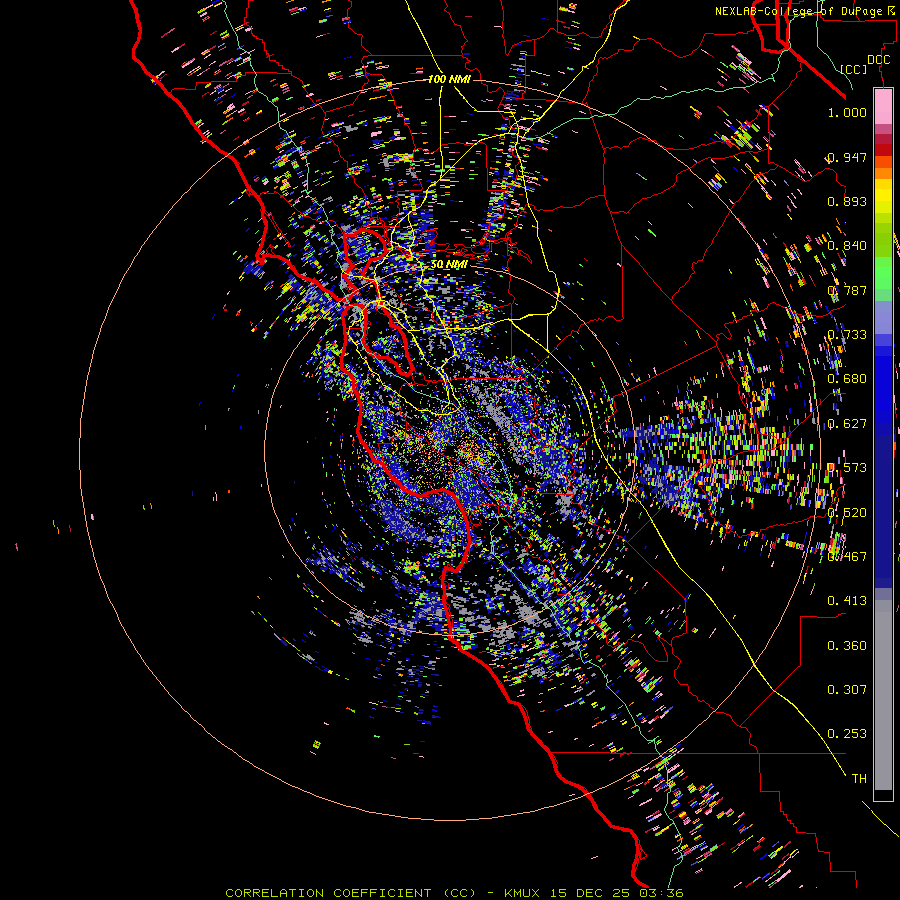The image size is (900, 900).
Task: Click the 03:36 timestamp
Action: (663, 893)
